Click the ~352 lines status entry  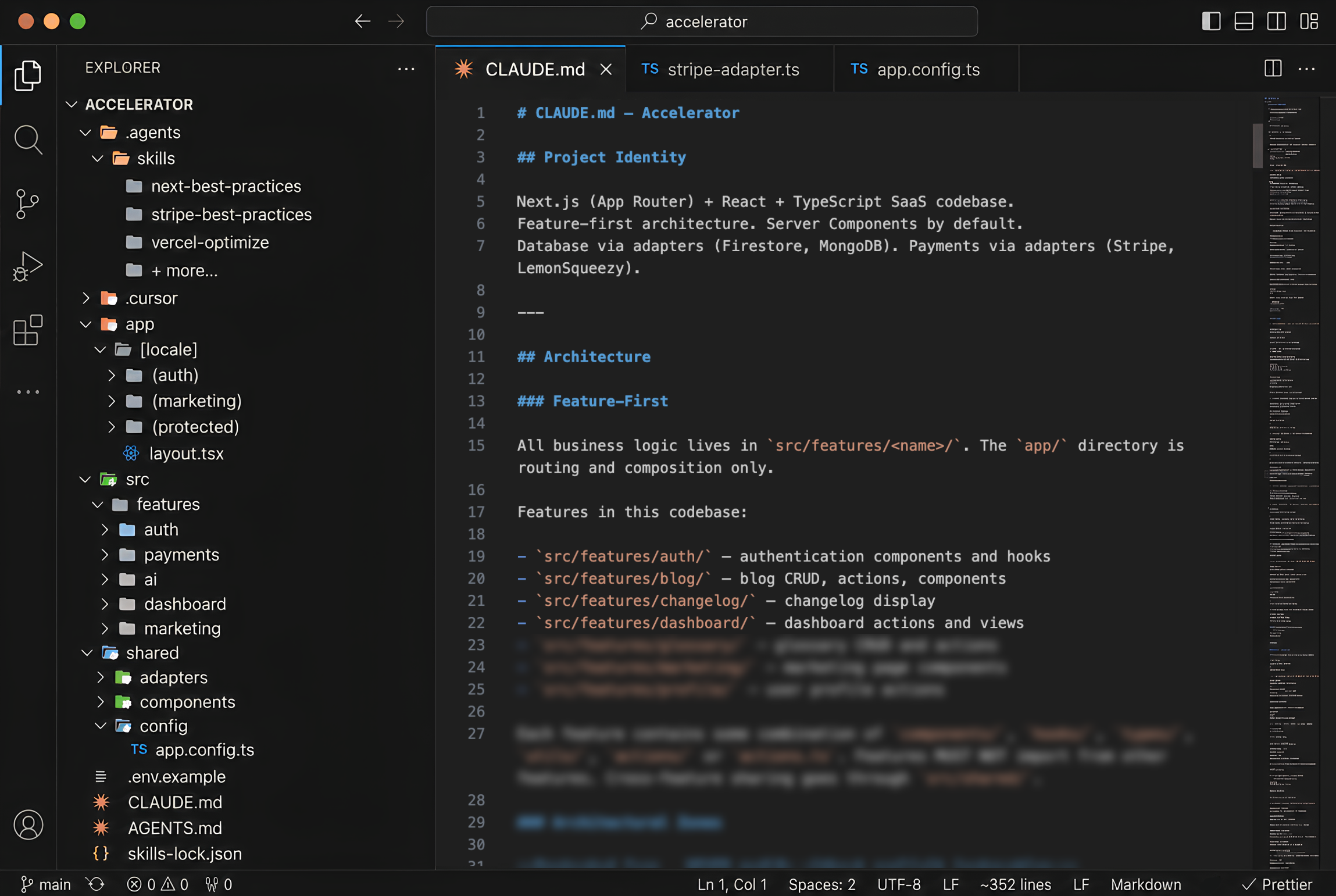coord(1015,884)
